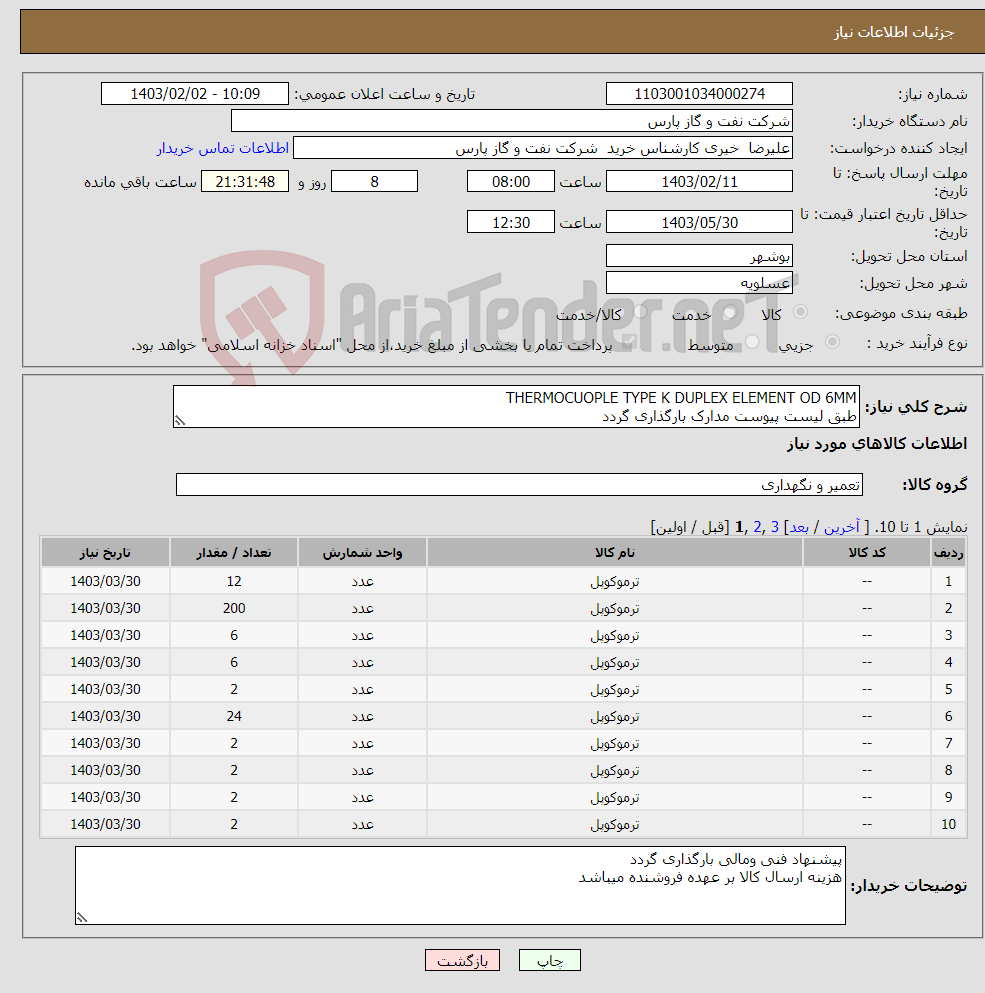Click the buyer name field شرکت نفت و گاز پارس
This screenshot has width=985, height=993.
(512, 121)
